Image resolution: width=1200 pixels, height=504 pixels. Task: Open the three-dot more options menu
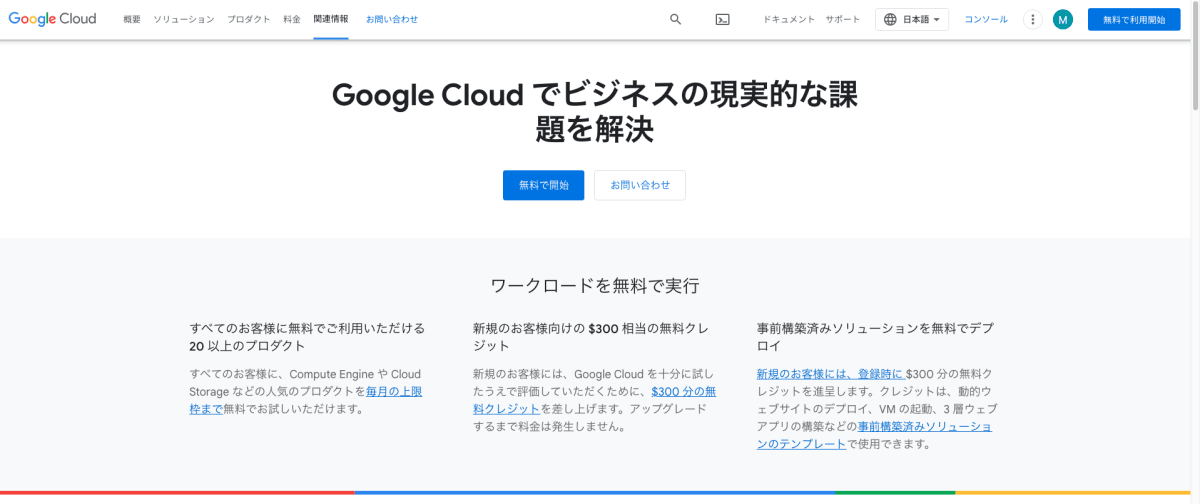[1033, 19]
